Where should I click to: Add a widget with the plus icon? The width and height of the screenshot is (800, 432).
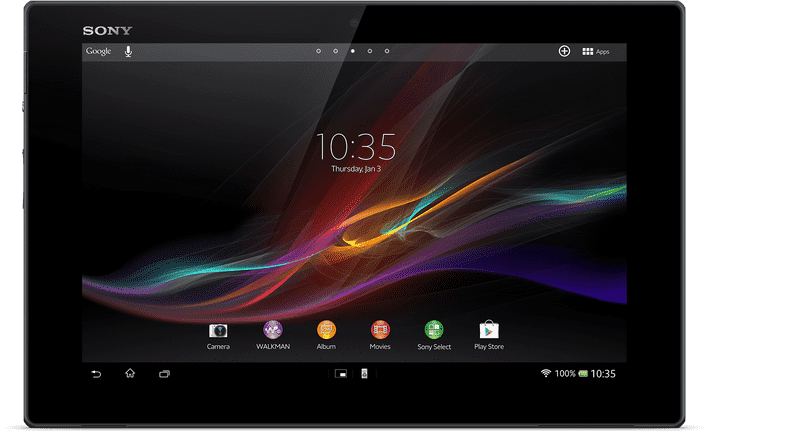[x=564, y=51]
